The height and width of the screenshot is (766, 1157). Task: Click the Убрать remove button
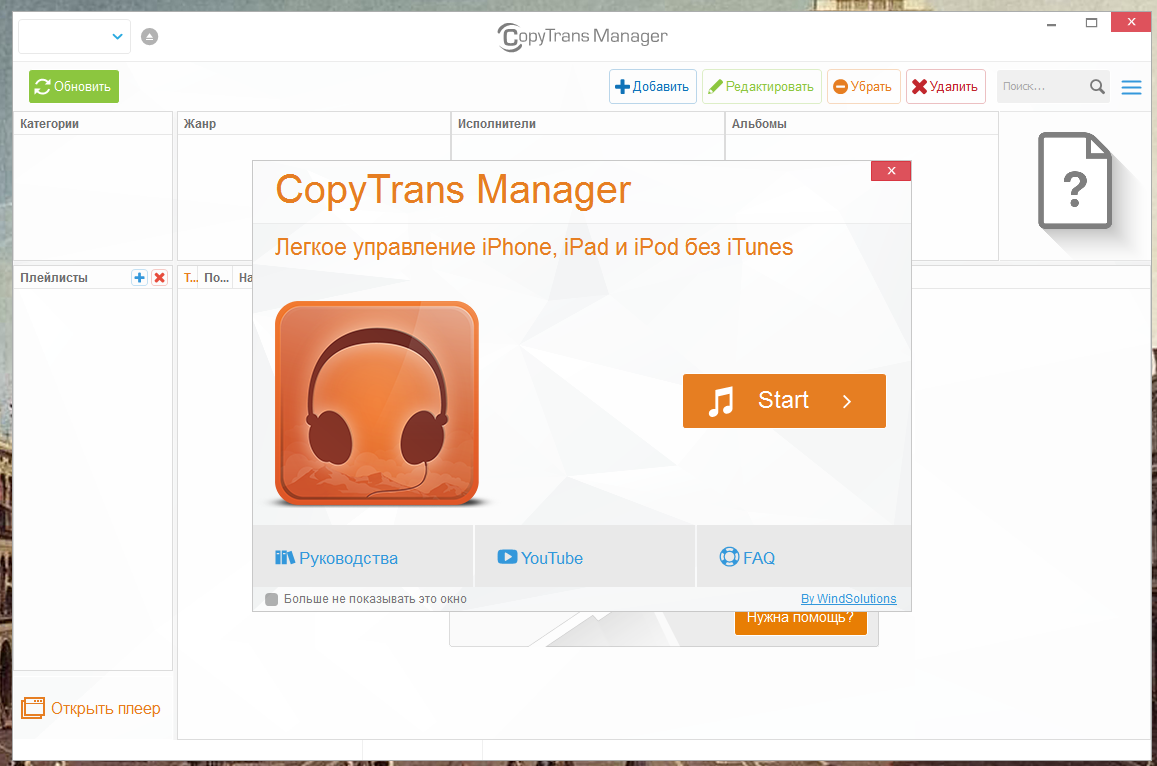[863, 86]
